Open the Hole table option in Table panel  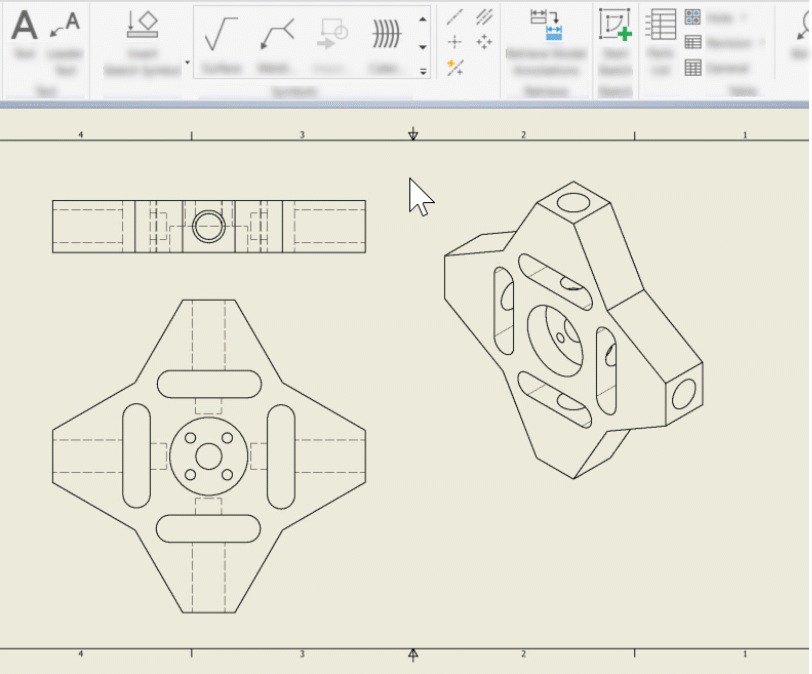point(717,17)
